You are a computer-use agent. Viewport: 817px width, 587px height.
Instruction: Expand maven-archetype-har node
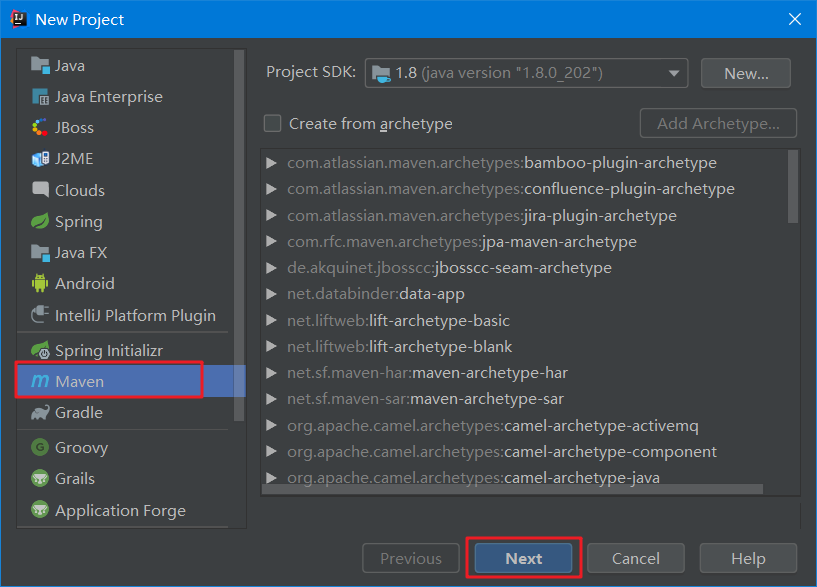271,373
